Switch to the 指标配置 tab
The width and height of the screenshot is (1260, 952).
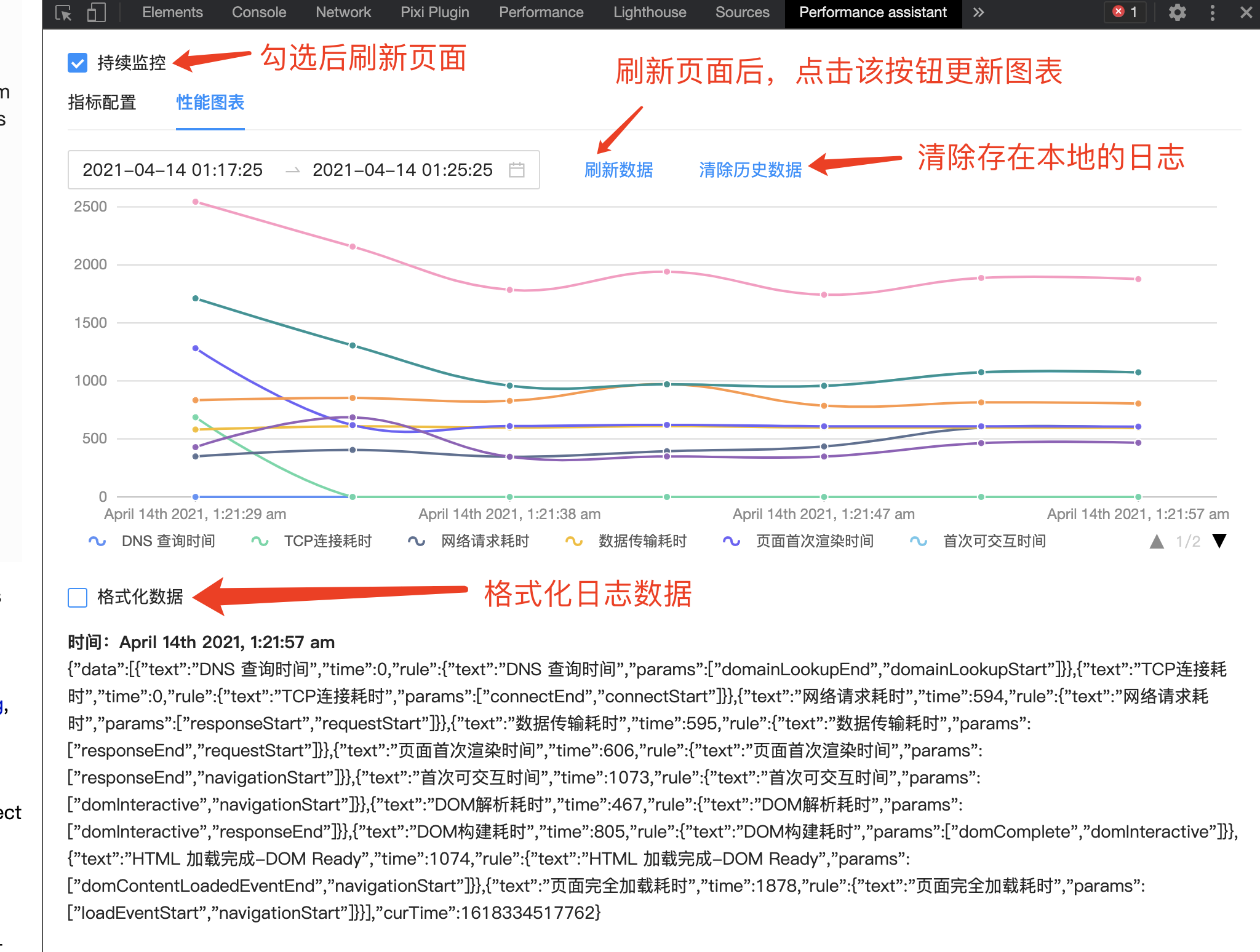coord(102,102)
